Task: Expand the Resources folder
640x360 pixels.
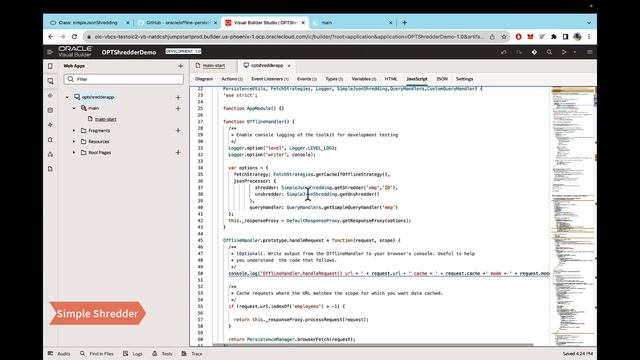Action: [x=74, y=142]
